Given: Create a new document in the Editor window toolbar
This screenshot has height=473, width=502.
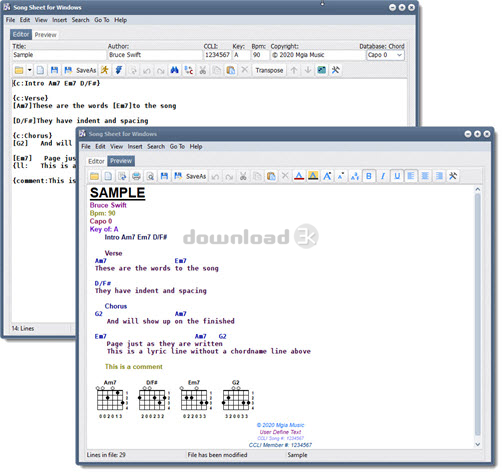Looking at the screenshot, I should (40, 70).
